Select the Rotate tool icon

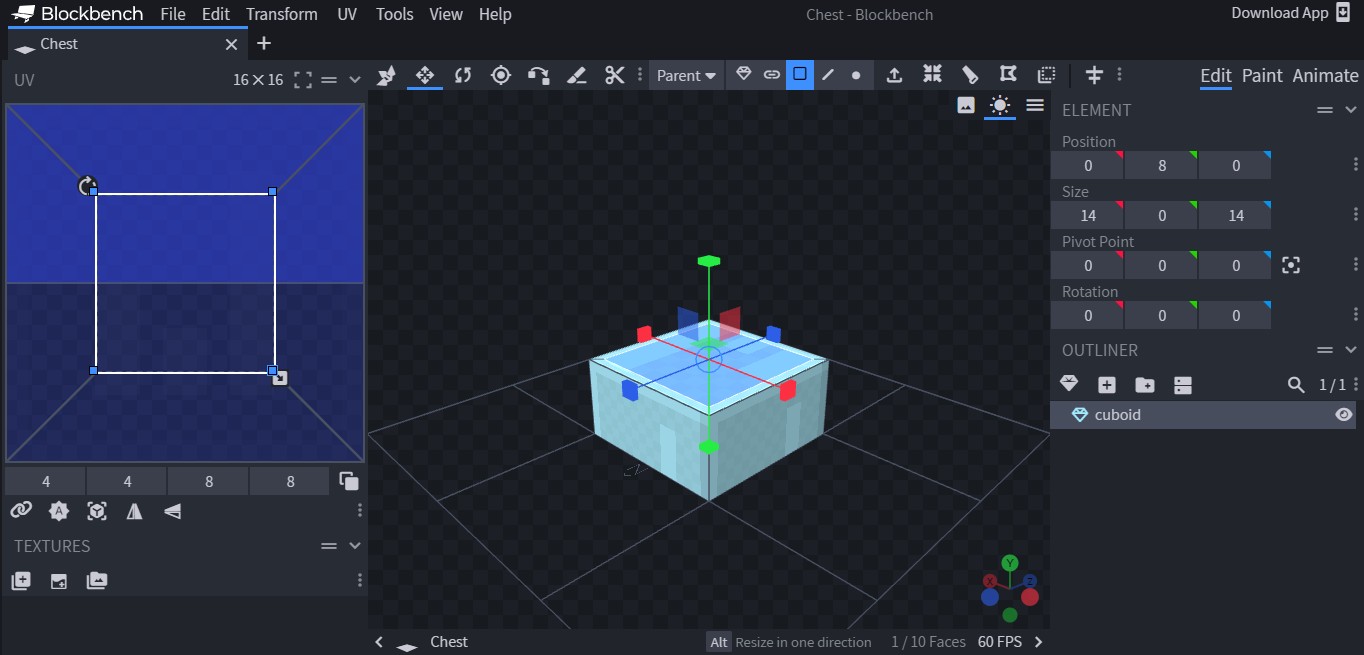pyautogui.click(x=462, y=75)
